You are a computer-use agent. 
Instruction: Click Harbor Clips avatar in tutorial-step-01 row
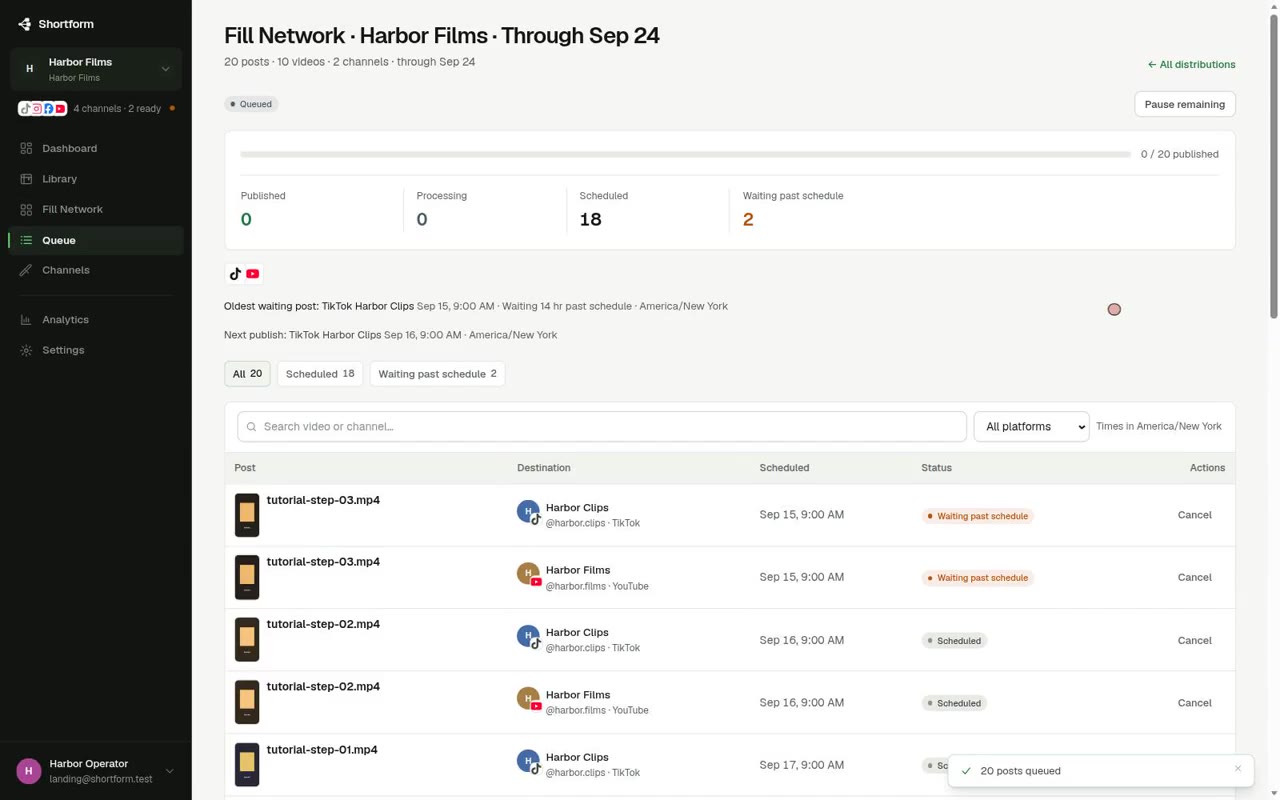[528, 762]
